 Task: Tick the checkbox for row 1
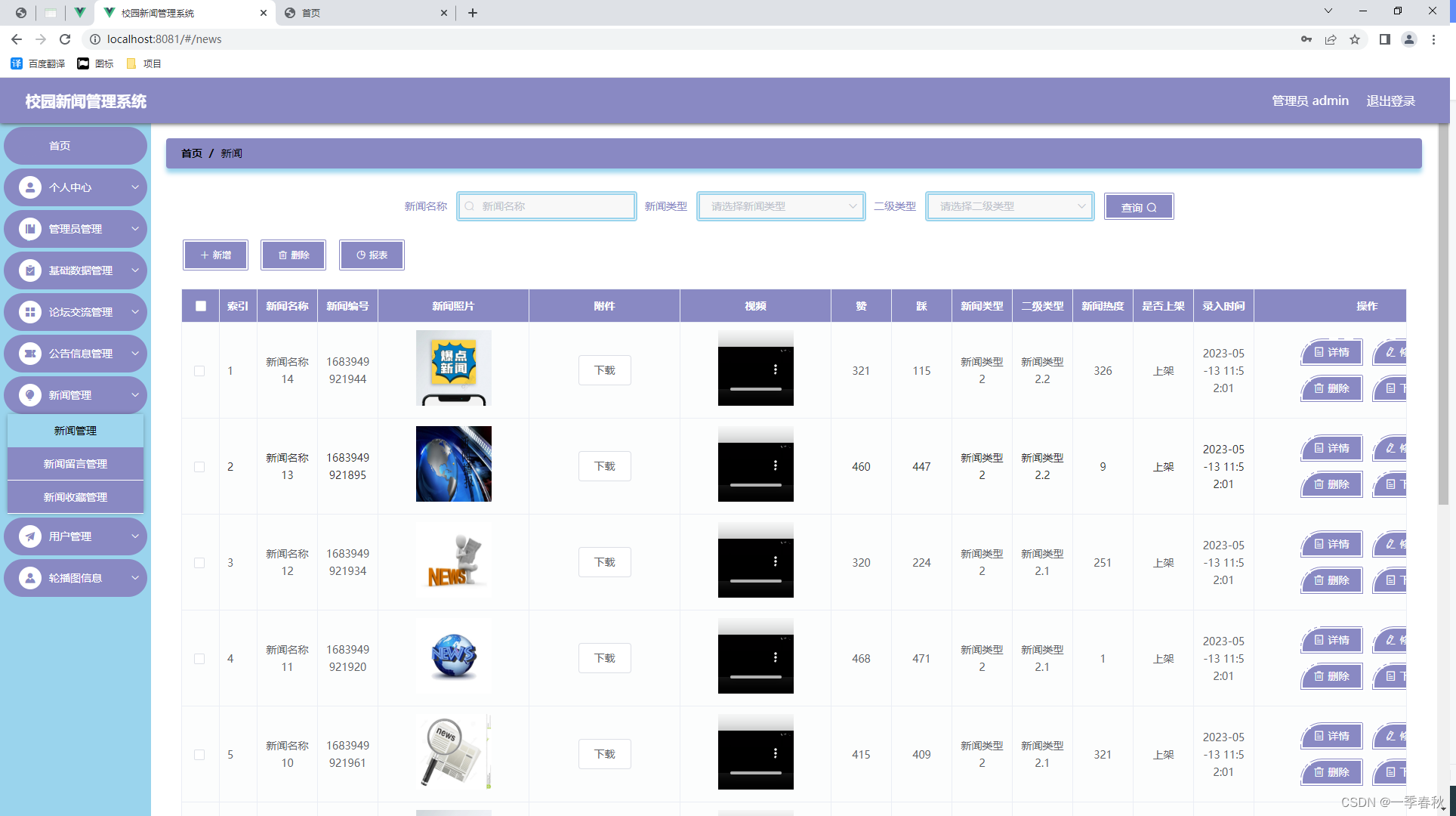199,371
